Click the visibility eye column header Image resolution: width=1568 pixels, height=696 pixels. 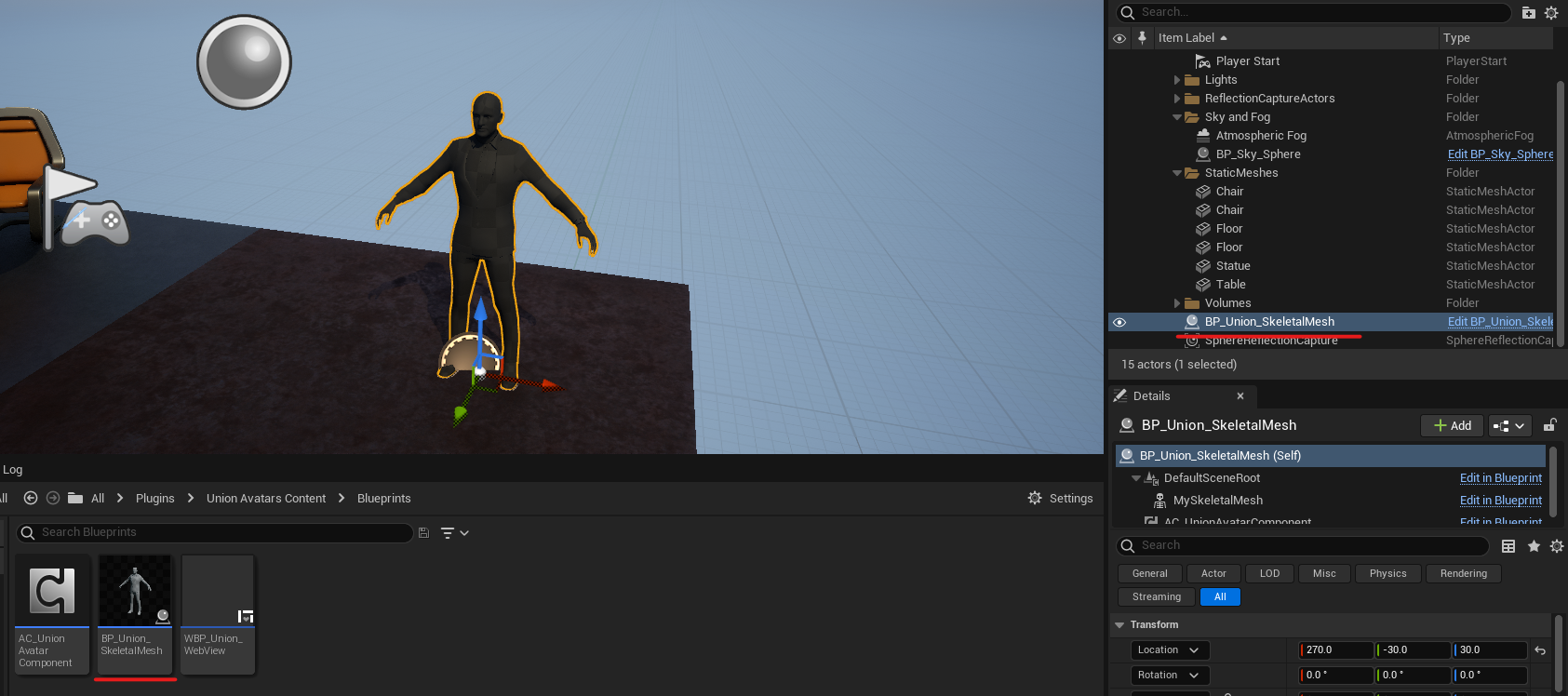point(1119,38)
